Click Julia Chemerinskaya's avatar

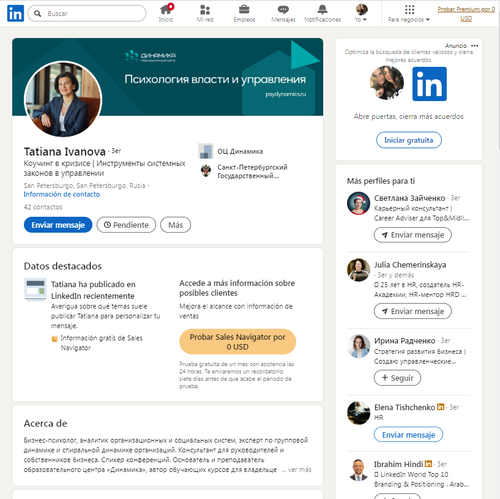point(358,270)
